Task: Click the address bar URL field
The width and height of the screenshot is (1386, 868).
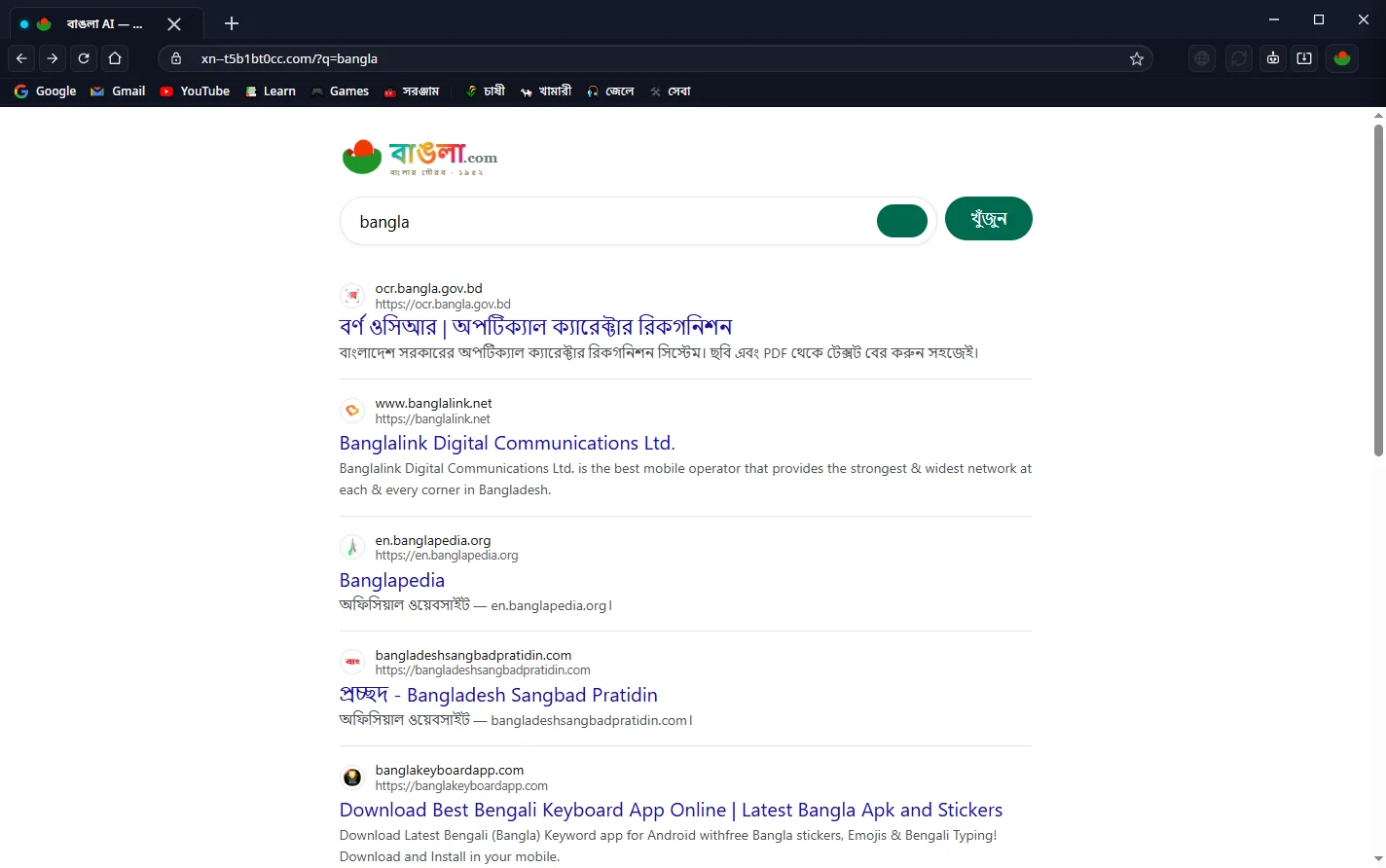Action: [x=657, y=58]
